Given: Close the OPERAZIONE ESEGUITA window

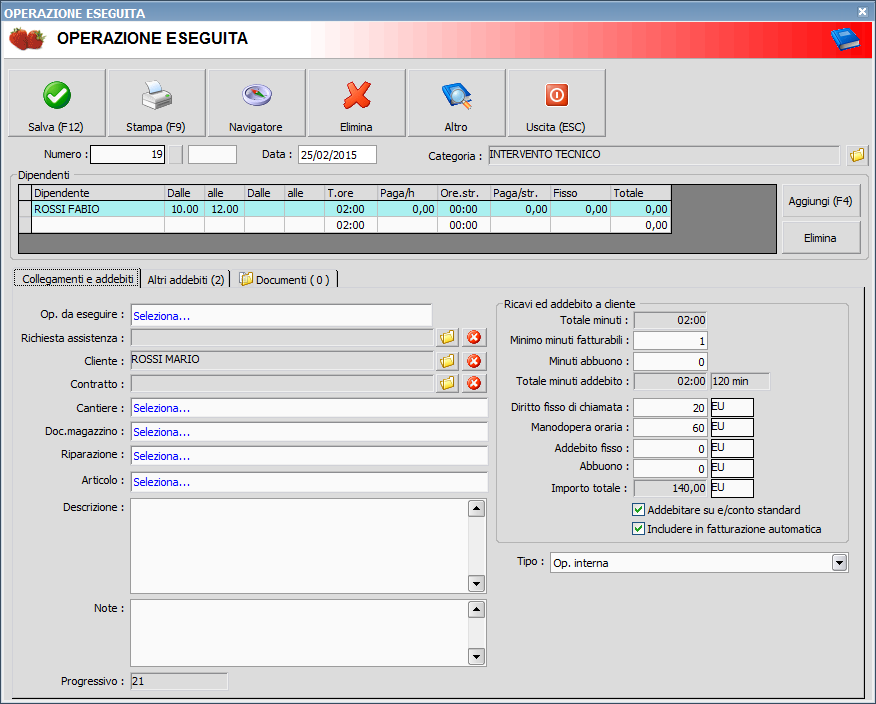Looking at the screenshot, I should 863,11.
